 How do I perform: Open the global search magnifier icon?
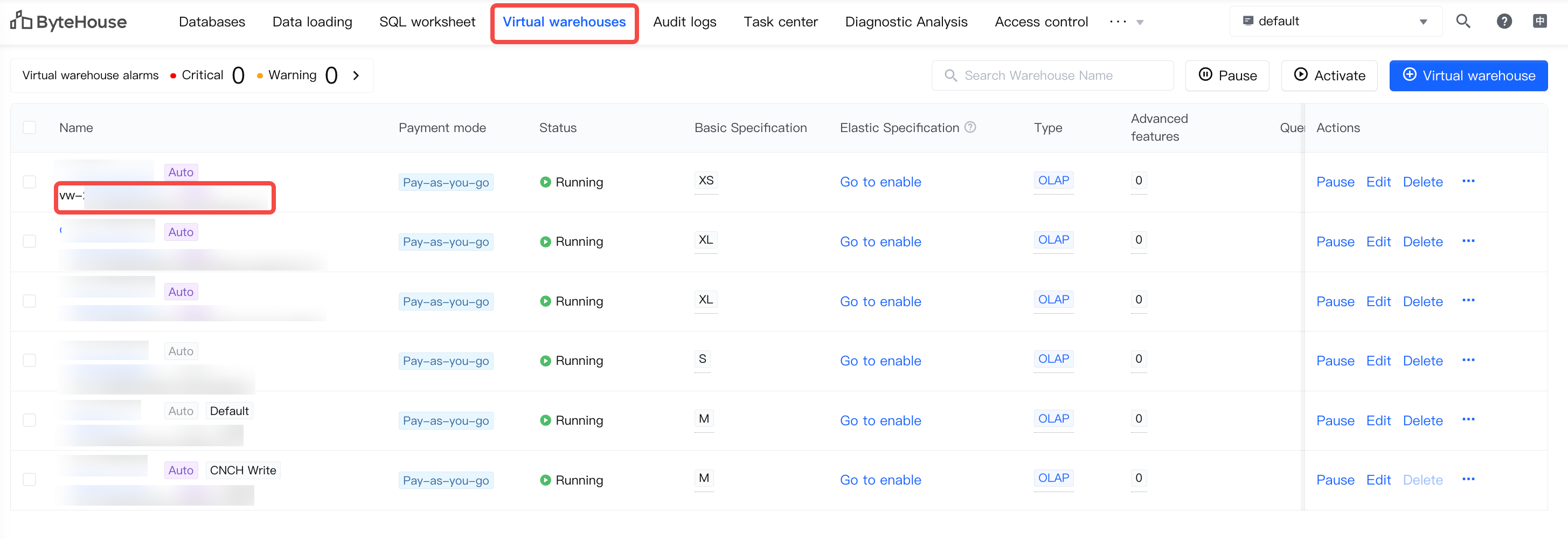[x=1463, y=22]
